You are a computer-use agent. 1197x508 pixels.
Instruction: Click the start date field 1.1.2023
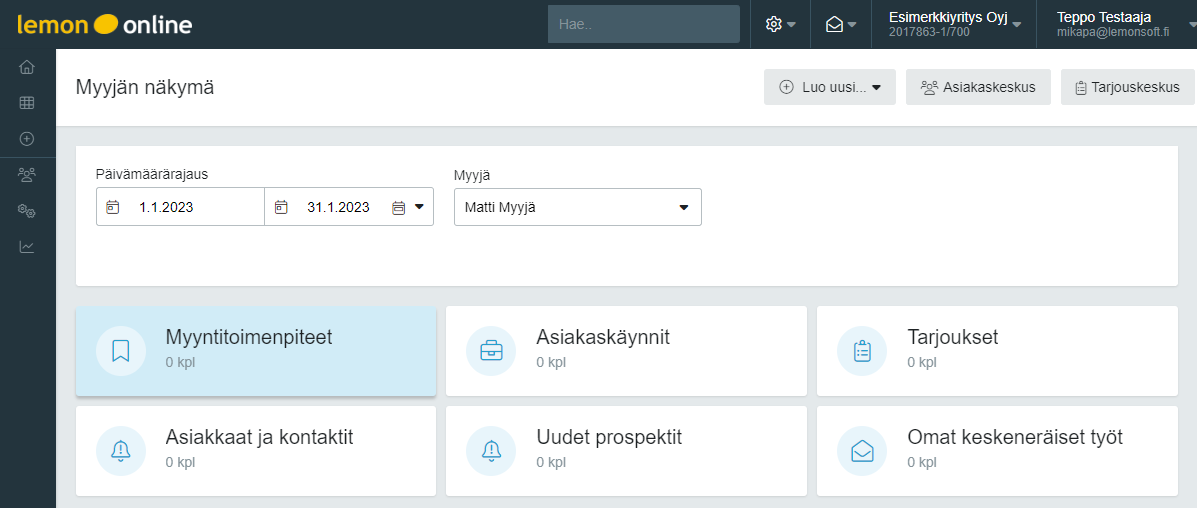coord(180,207)
